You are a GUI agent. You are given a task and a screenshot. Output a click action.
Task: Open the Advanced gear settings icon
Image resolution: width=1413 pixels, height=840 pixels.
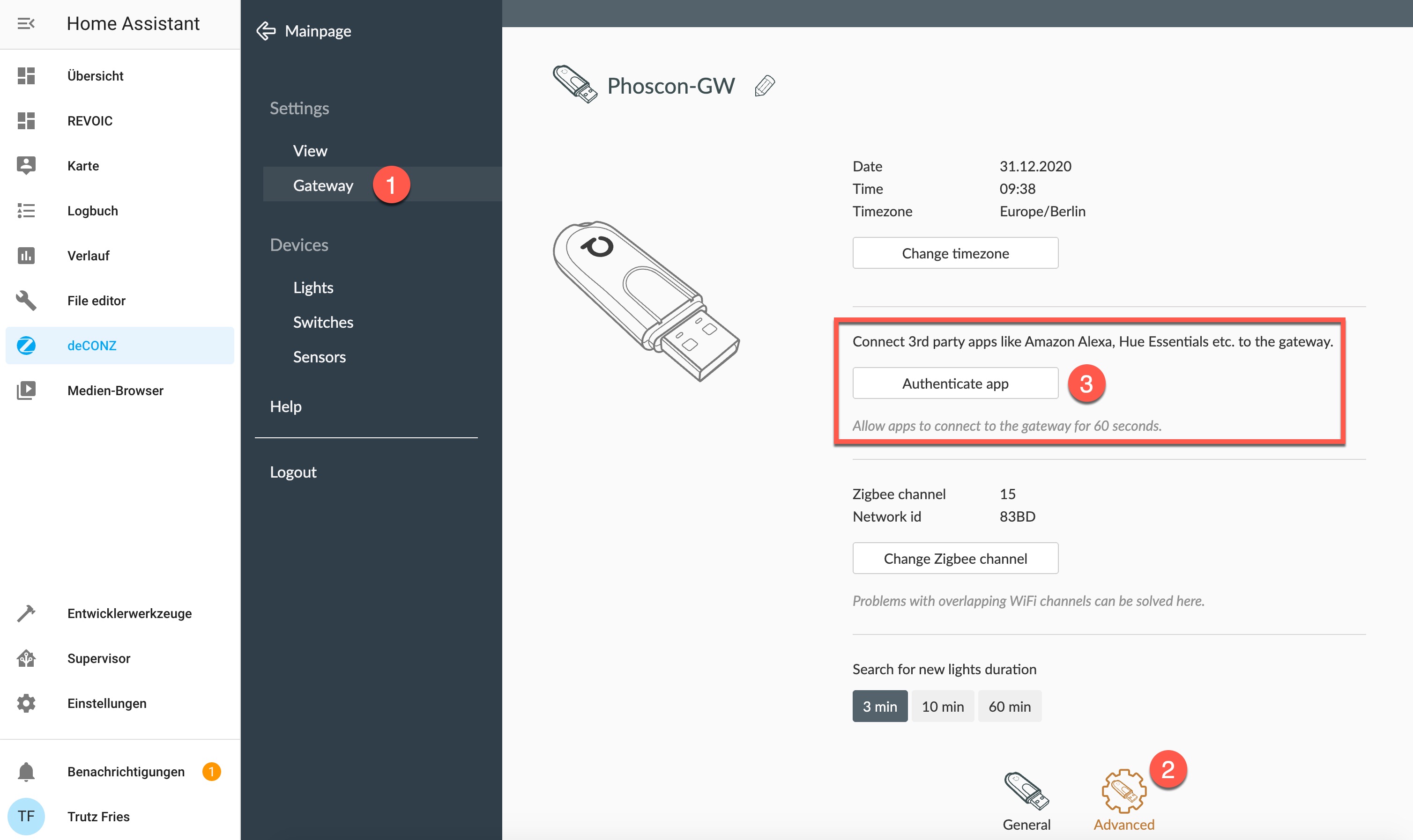(1123, 791)
